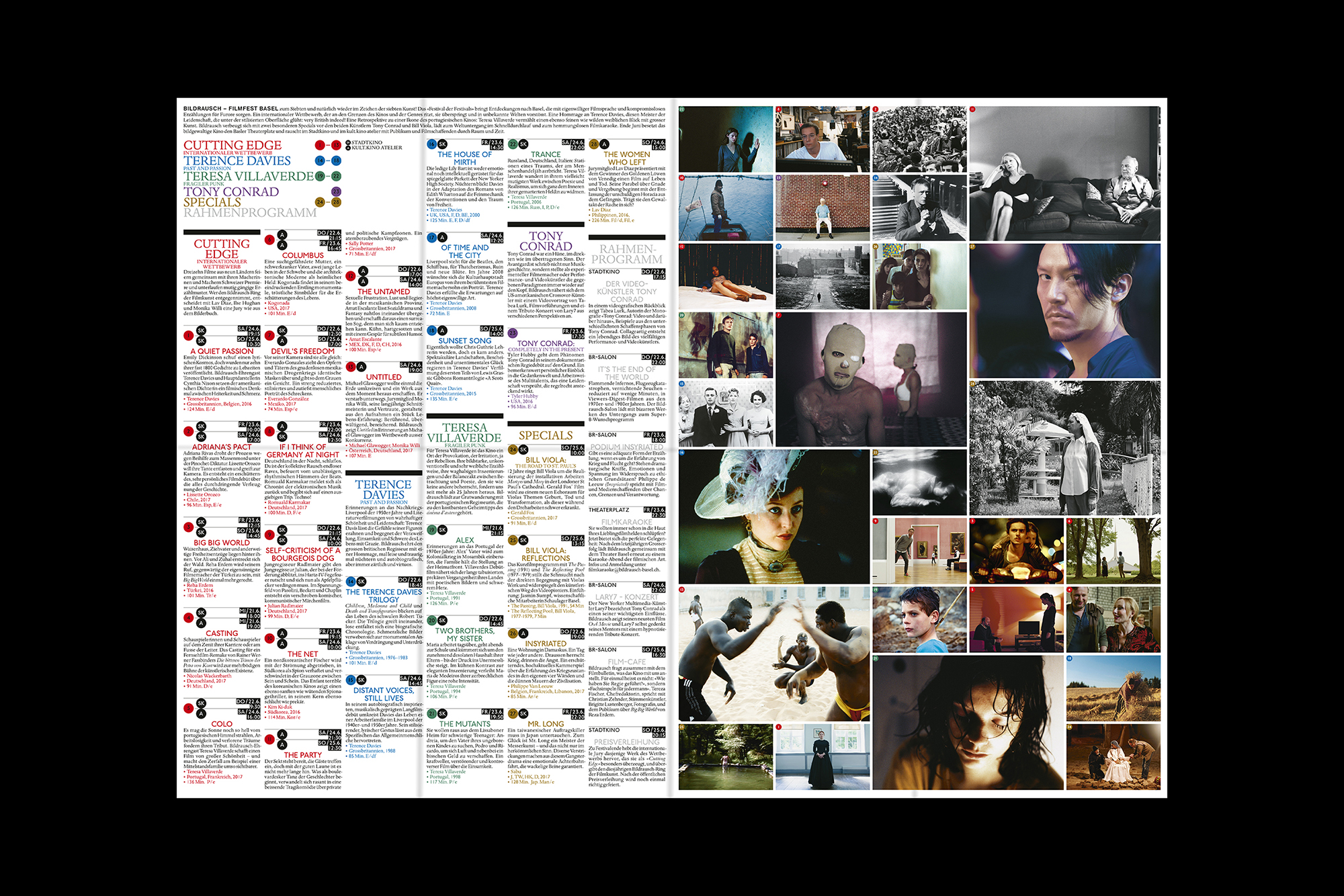Click FR/23.6. 14:30 date badge at House of Mirth

492,144
